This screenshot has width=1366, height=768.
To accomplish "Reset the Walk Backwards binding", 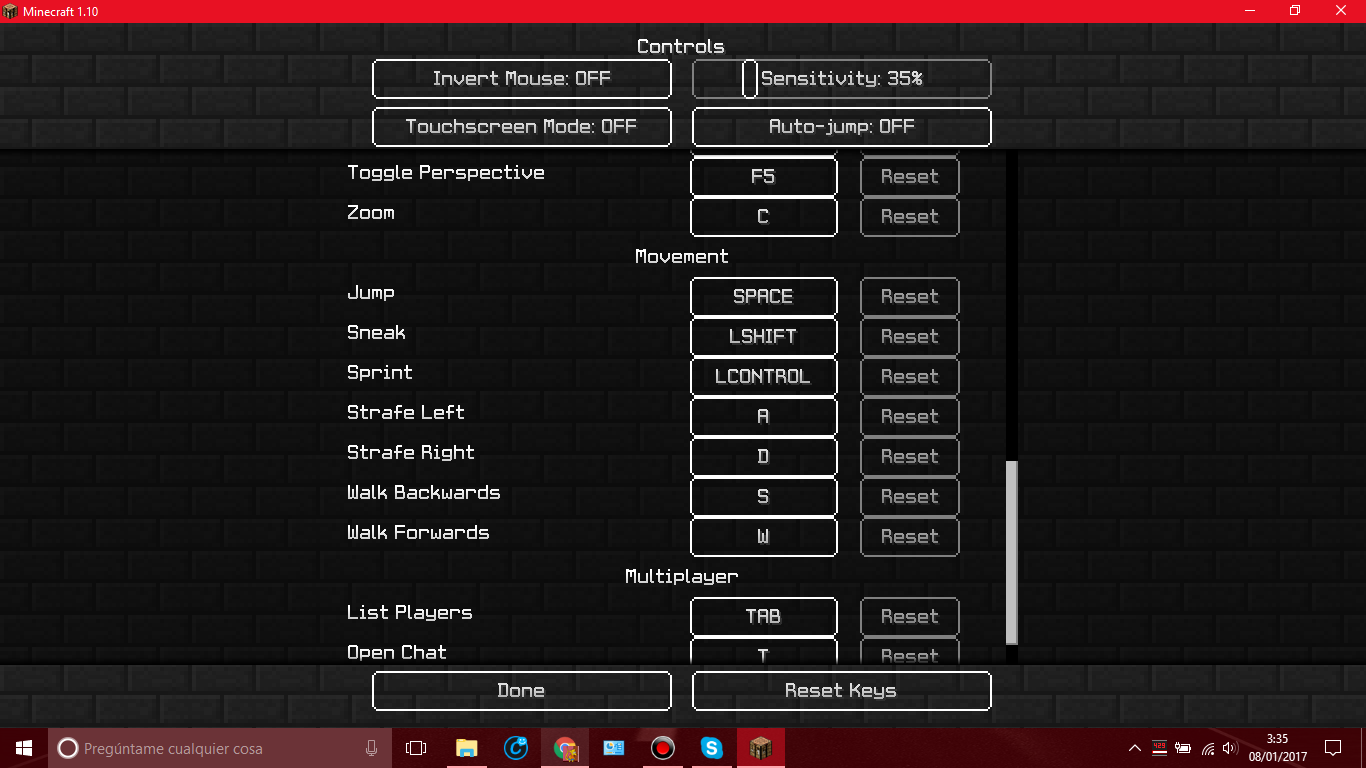I will 909,497.
